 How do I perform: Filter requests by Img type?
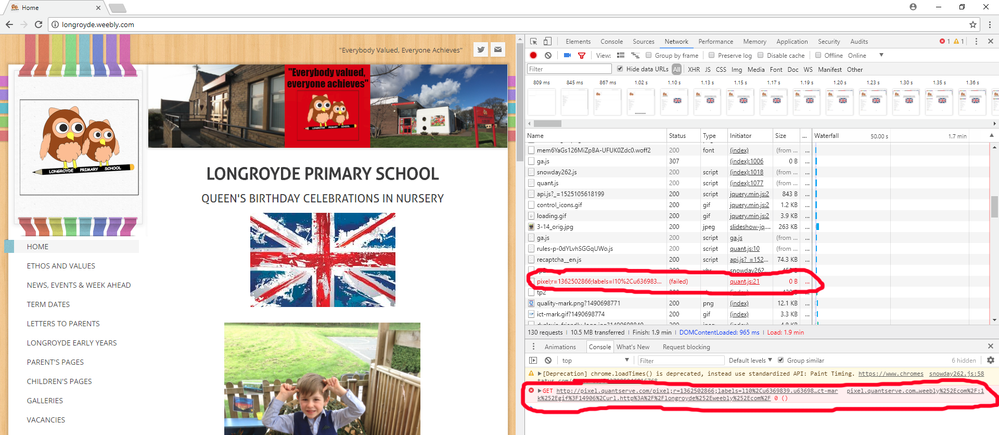(737, 69)
